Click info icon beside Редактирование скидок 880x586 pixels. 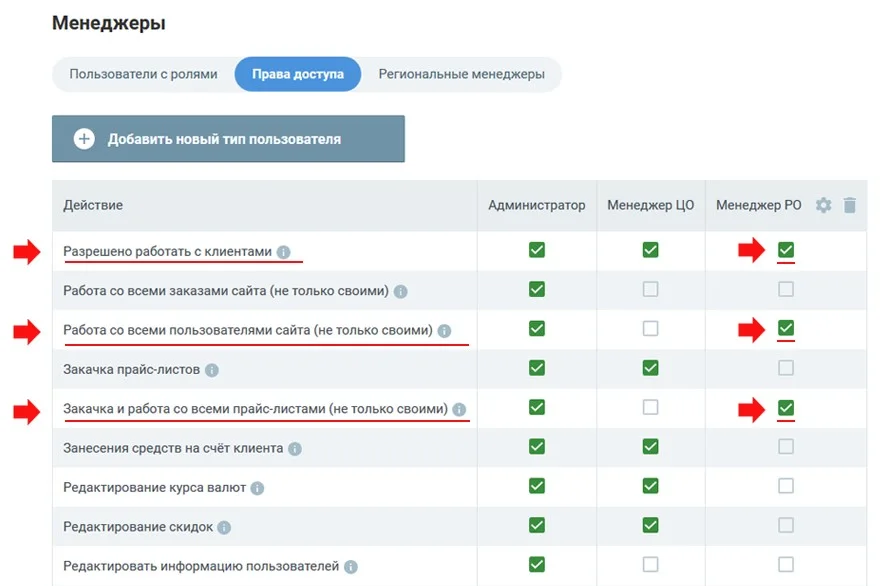[224, 527]
